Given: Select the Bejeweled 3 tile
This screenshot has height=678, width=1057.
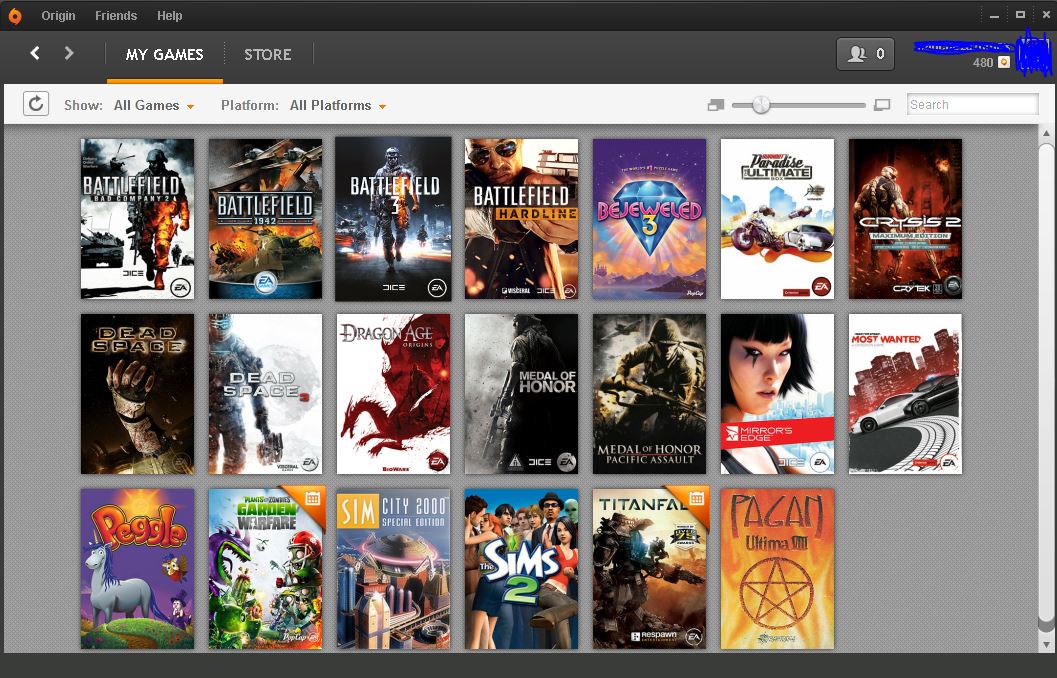Looking at the screenshot, I should pos(649,219).
